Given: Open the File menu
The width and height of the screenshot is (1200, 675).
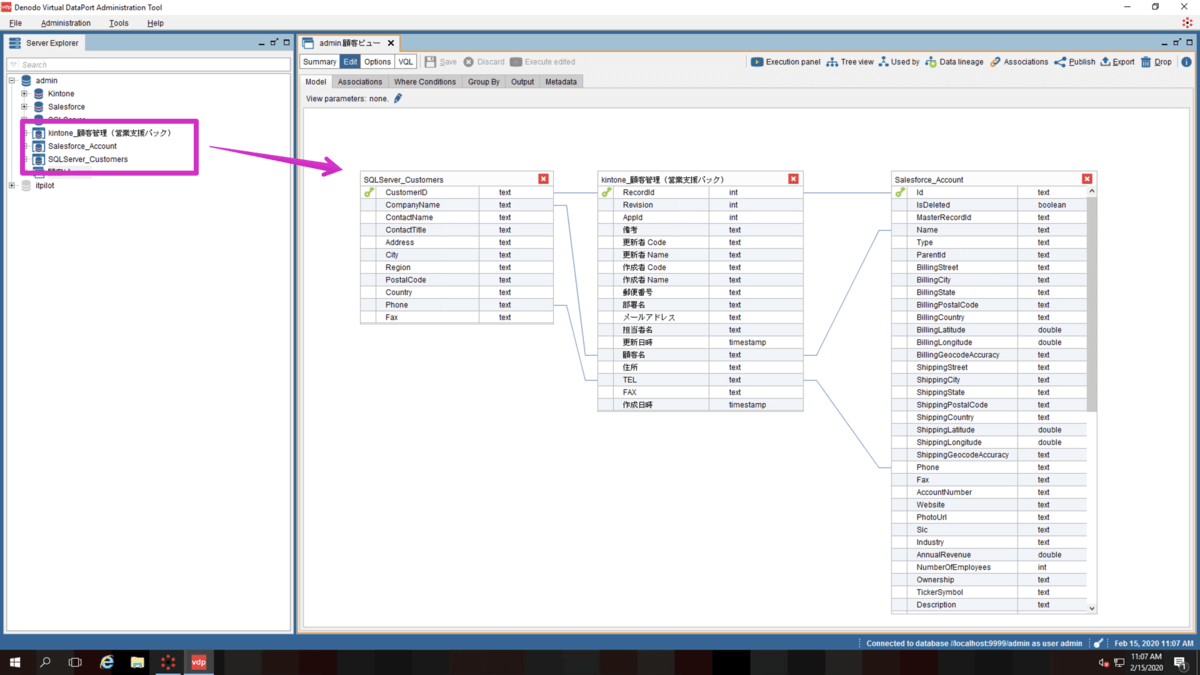Looking at the screenshot, I should click(x=15, y=23).
